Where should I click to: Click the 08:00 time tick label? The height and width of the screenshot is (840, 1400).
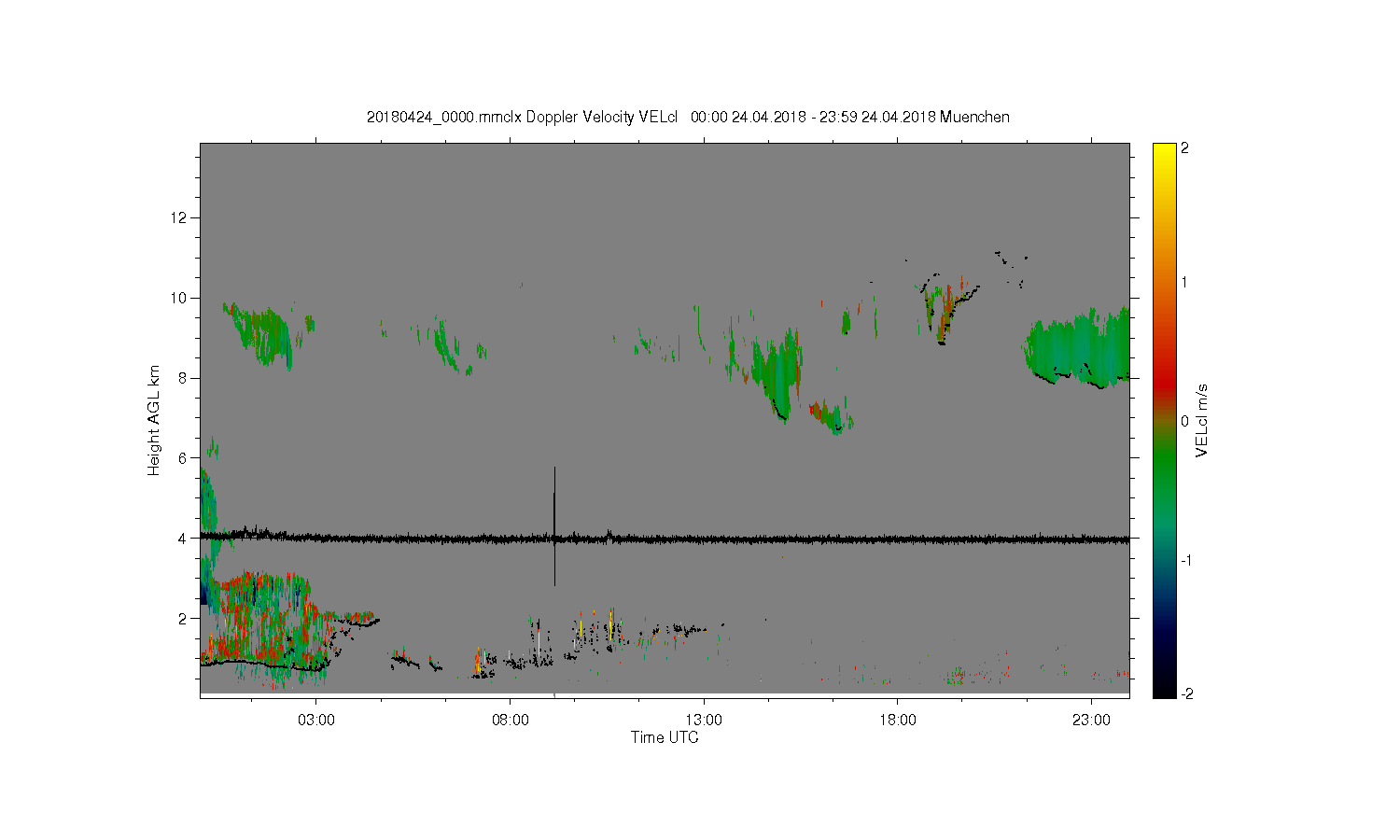(511, 721)
